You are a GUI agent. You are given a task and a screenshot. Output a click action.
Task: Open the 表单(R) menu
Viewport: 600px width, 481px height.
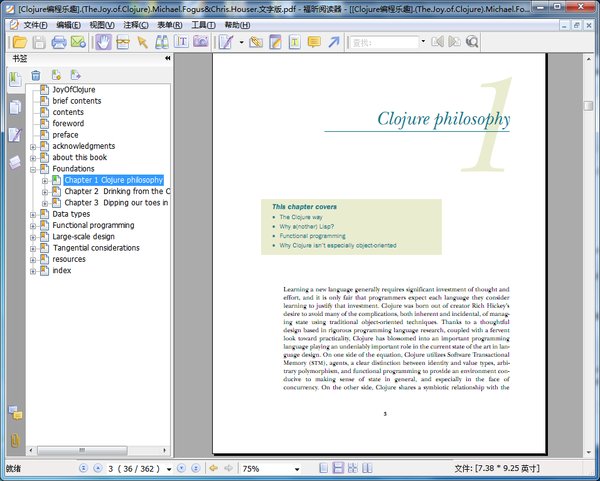pos(170,25)
